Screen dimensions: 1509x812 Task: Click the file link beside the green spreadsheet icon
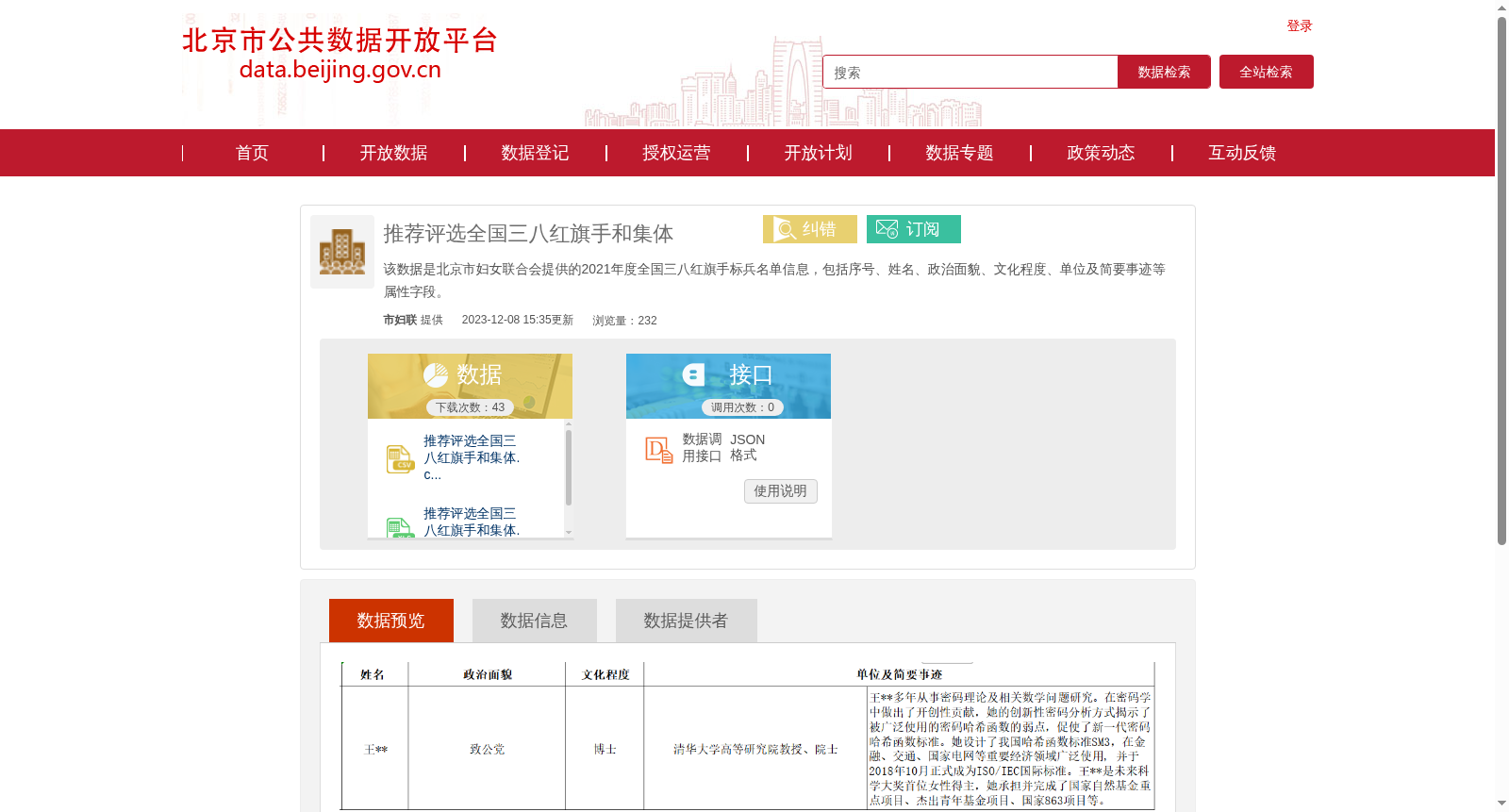(472, 523)
